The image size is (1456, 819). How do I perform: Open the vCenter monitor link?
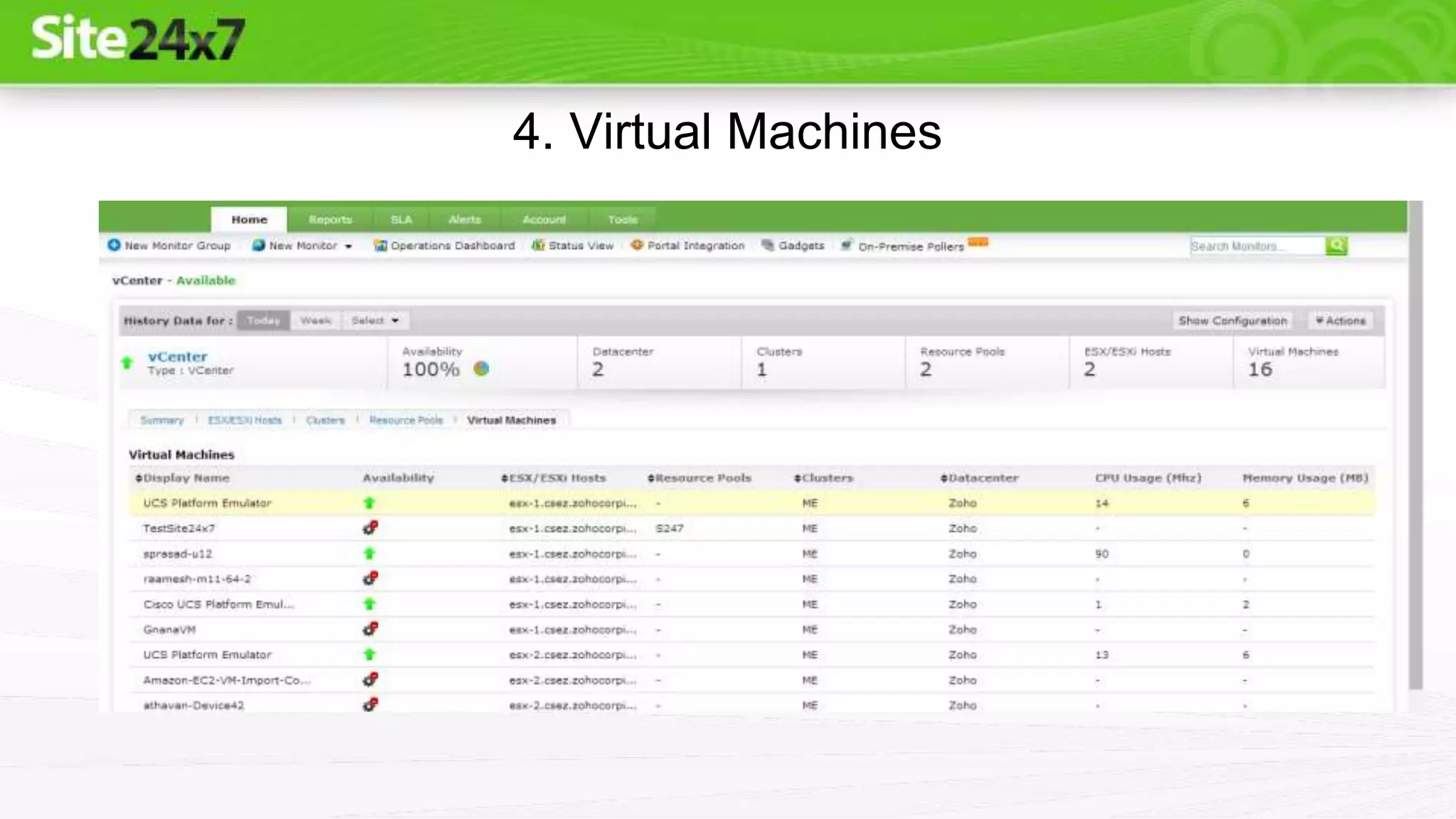coord(178,356)
